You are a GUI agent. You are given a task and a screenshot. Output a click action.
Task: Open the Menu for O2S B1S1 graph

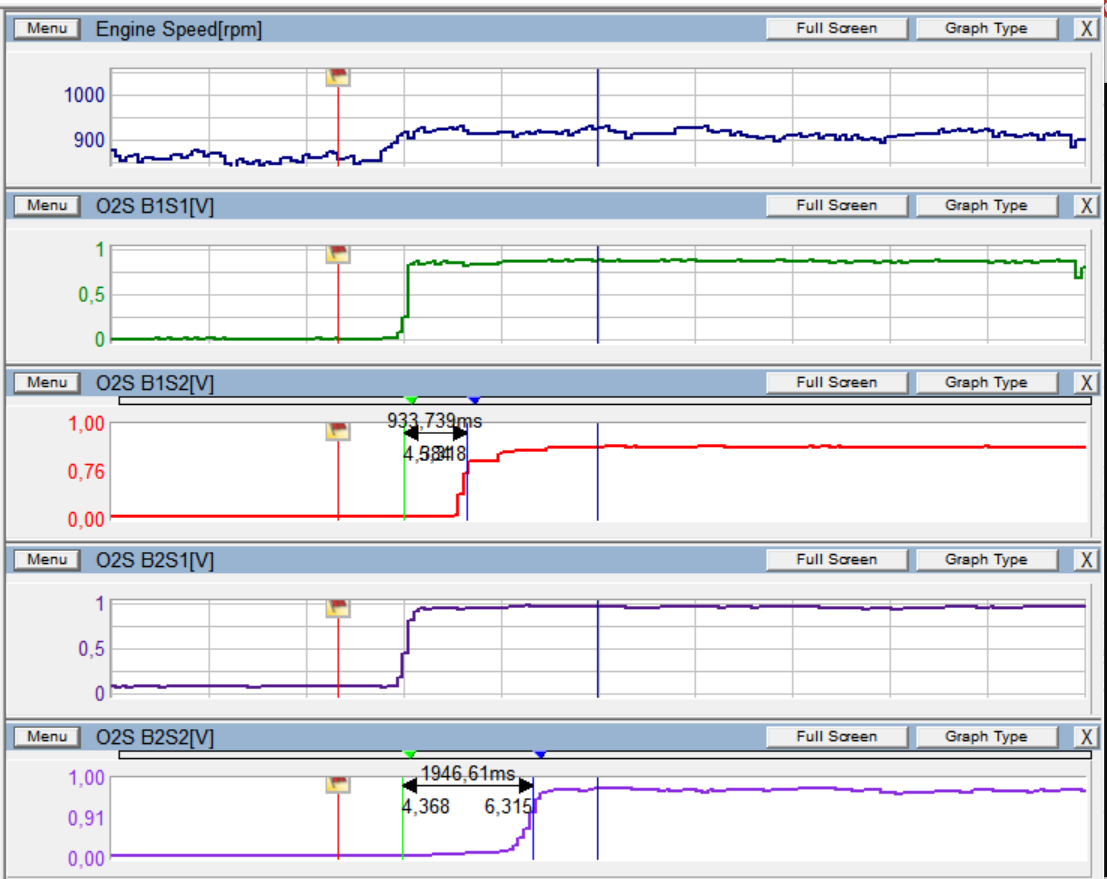point(47,205)
